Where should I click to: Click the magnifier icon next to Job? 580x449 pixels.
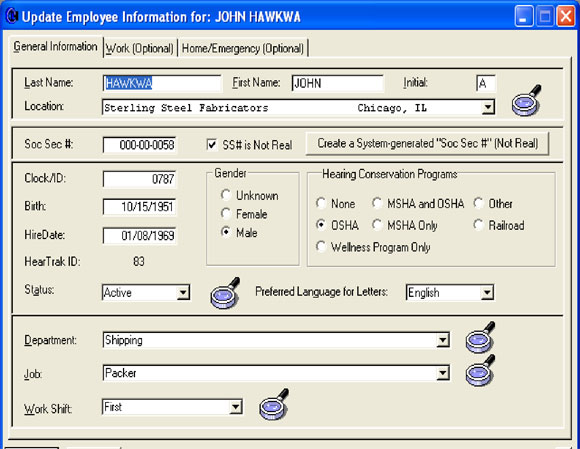[x=480, y=370]
